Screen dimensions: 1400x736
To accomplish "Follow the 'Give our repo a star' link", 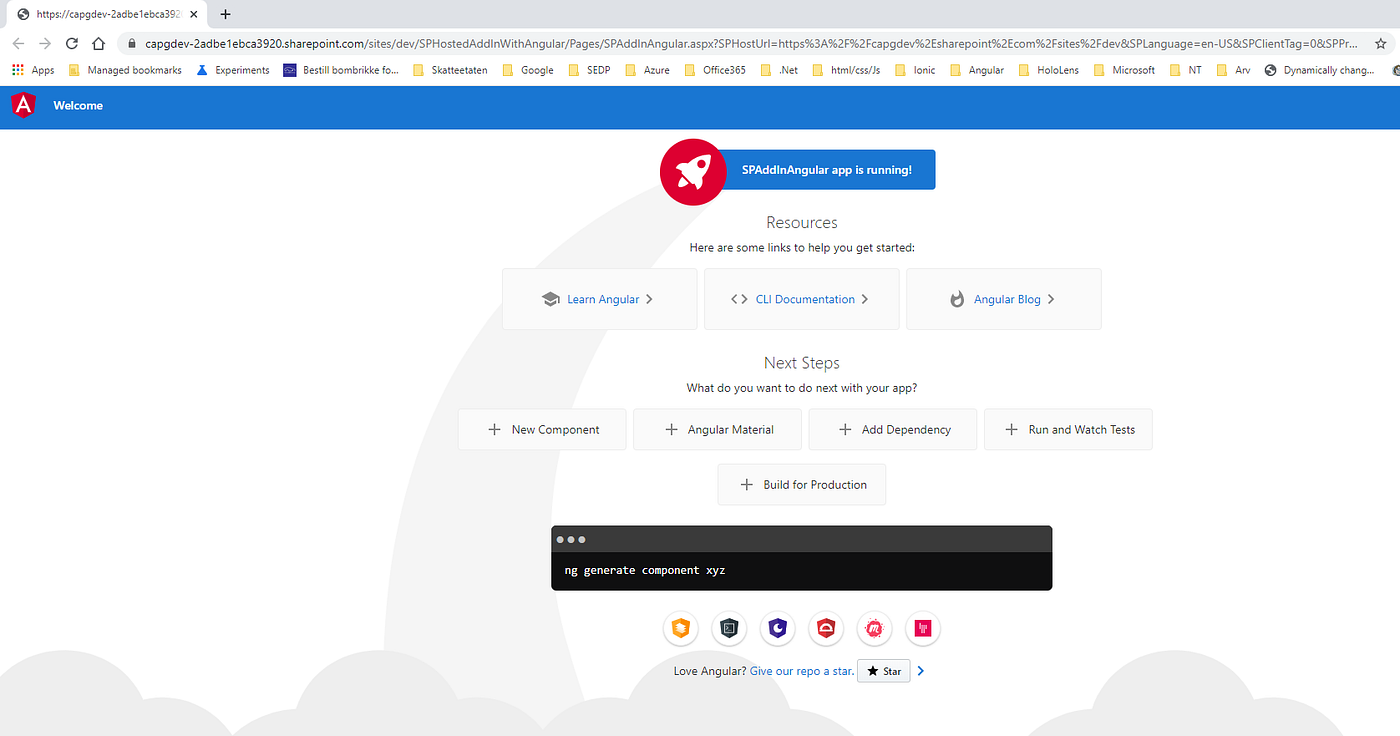I will coord(802,671).
